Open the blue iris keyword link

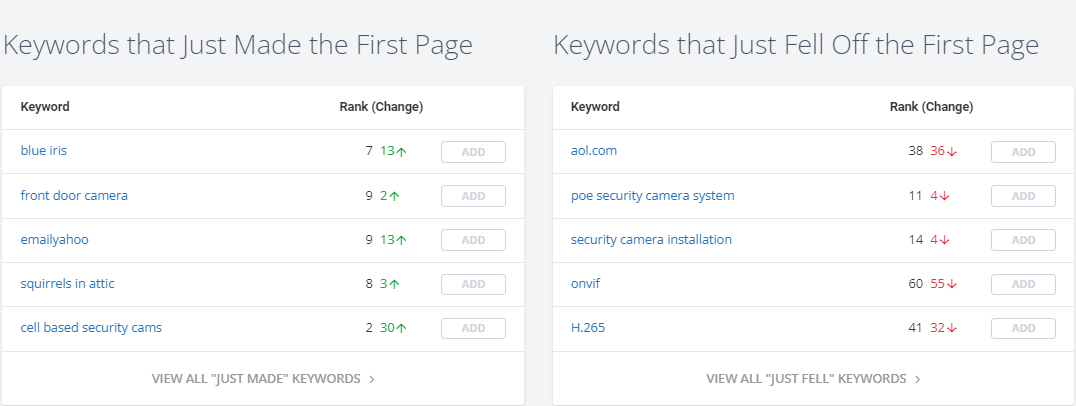click(44, 151)
